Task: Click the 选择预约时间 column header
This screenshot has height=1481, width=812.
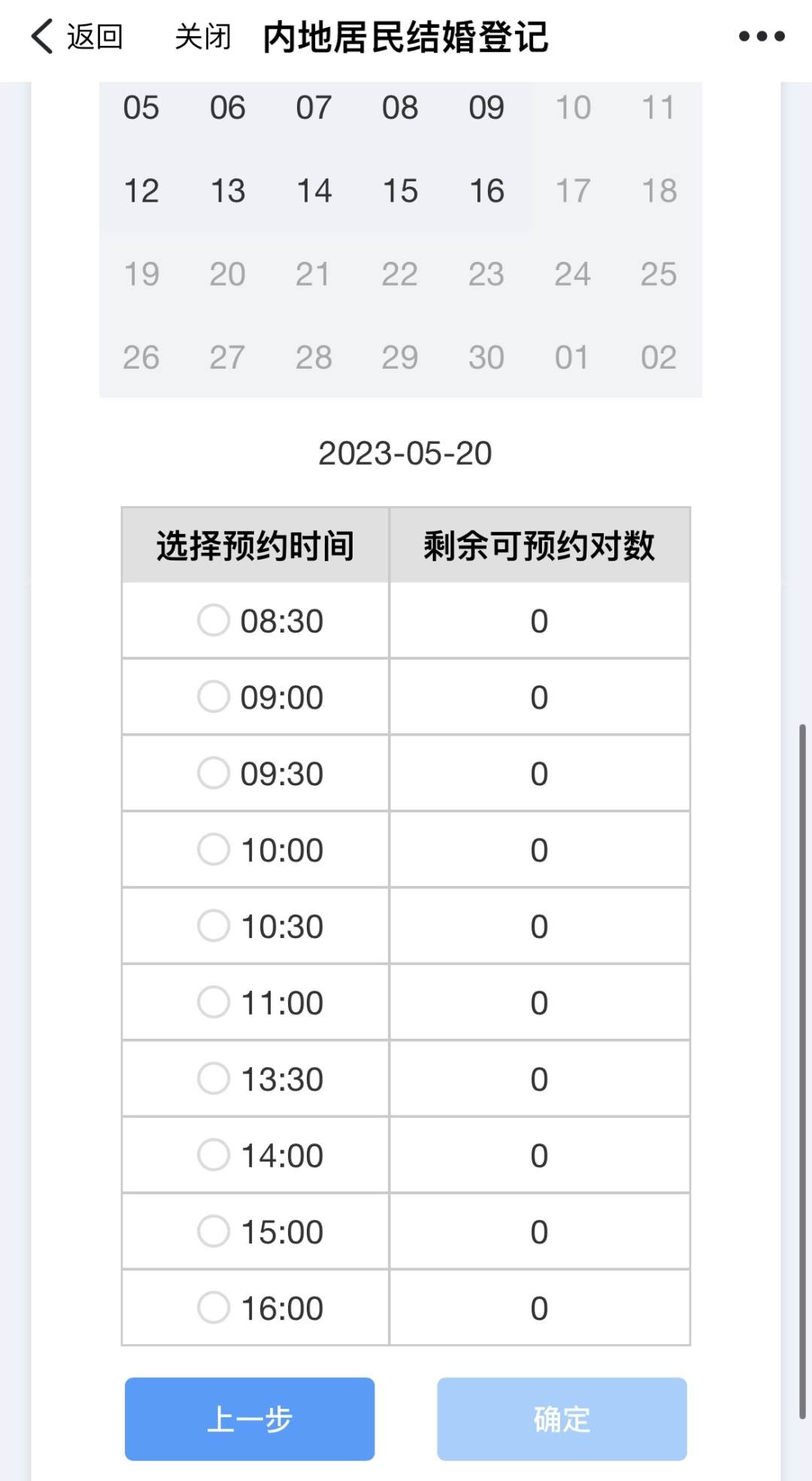Action: [256, 545]
